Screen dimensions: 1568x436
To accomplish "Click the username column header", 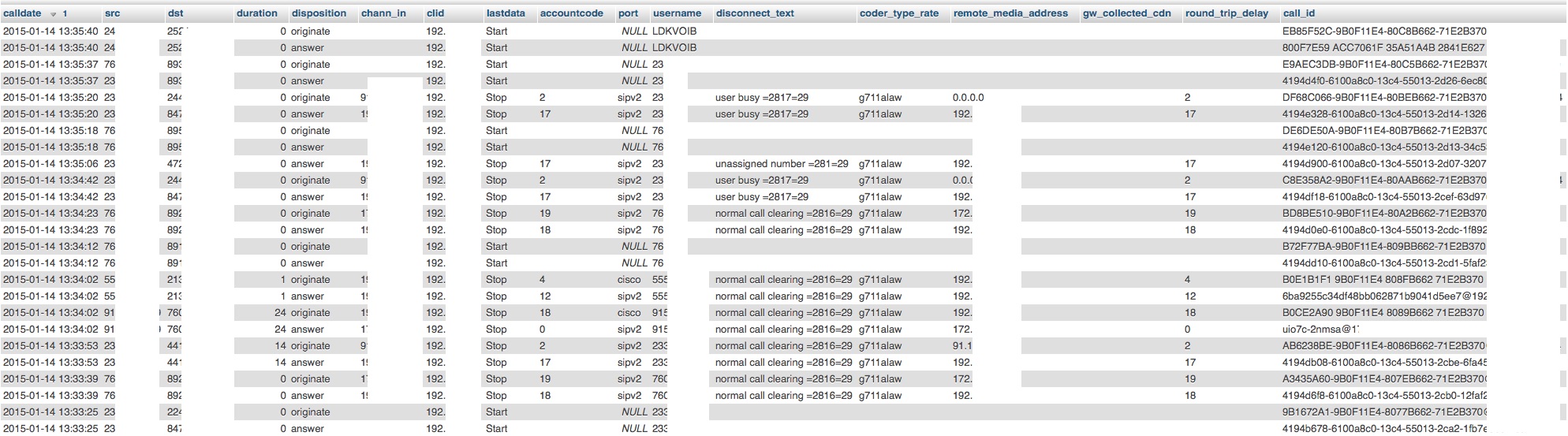I will [x=677, y=13].
